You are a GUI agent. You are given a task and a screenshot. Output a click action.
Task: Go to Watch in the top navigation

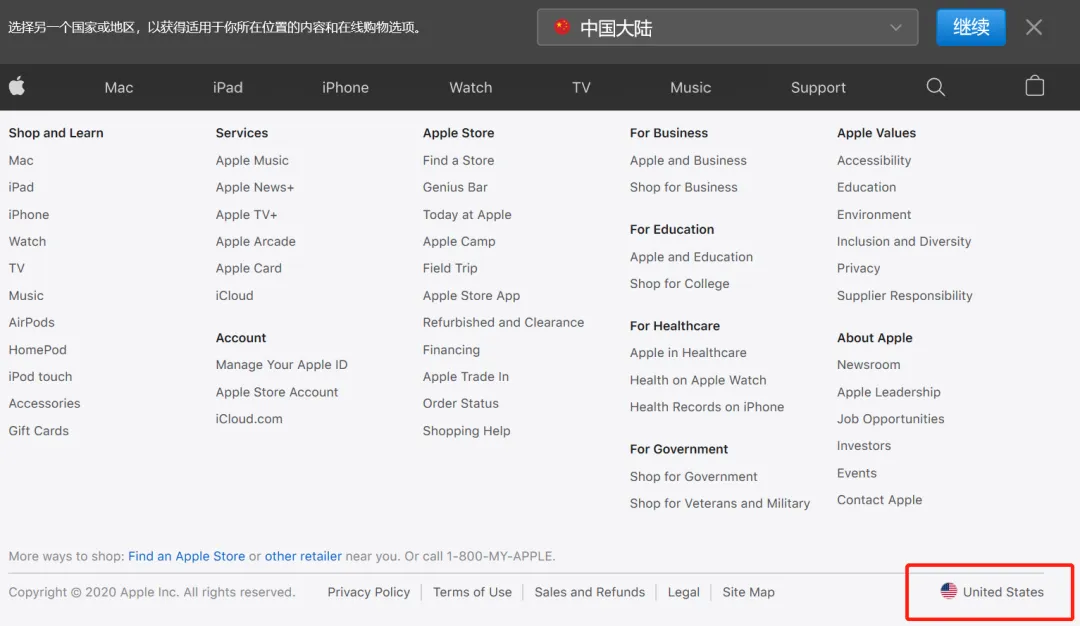(470, 87)
